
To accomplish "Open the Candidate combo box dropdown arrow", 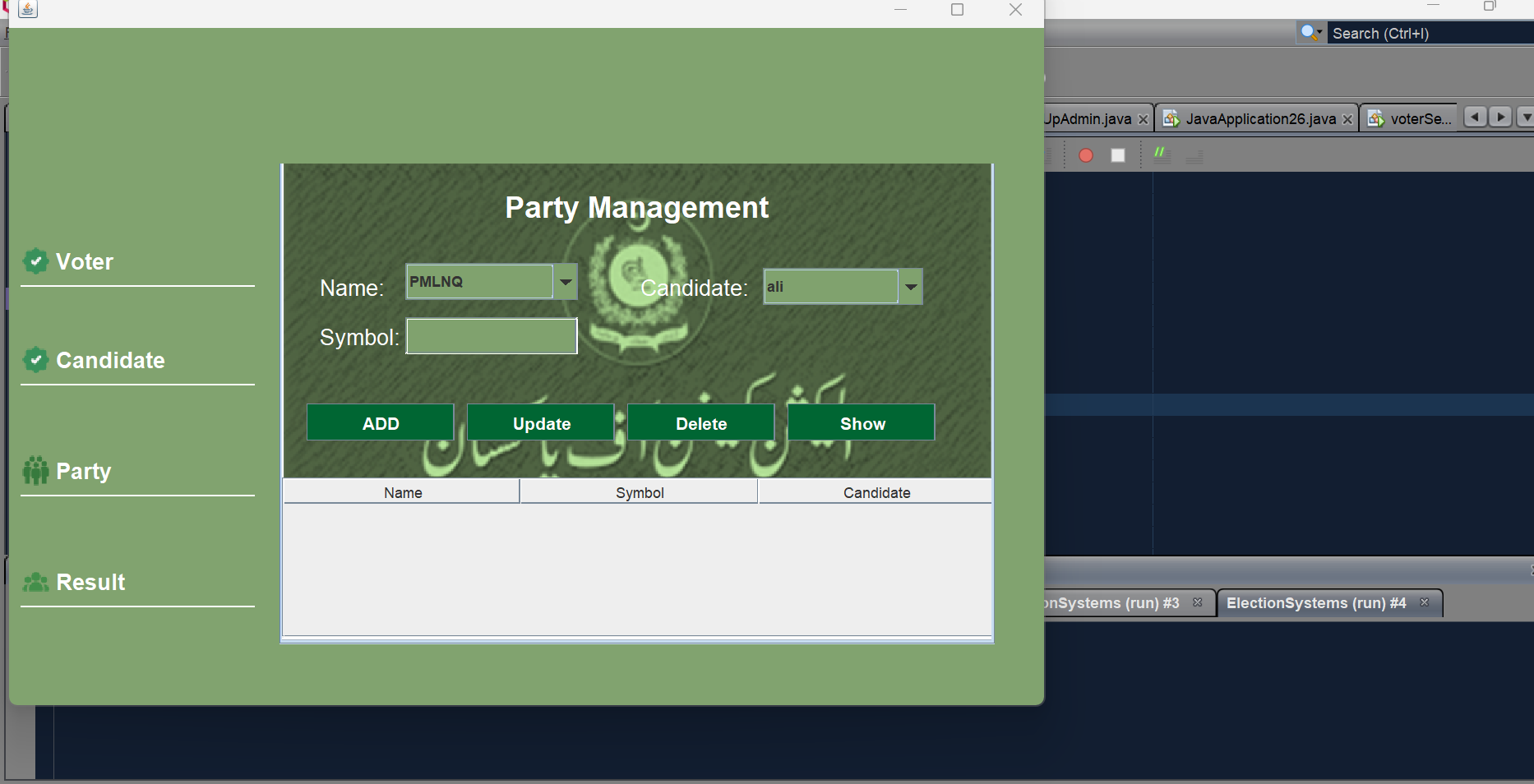I will tap(911, 287).
